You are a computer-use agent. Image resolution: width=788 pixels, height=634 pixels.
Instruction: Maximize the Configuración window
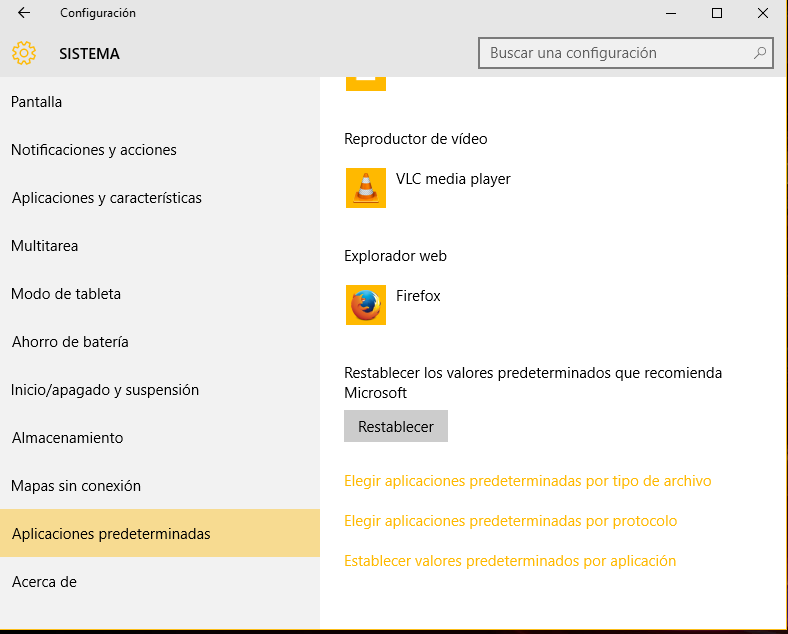point(717,13)
